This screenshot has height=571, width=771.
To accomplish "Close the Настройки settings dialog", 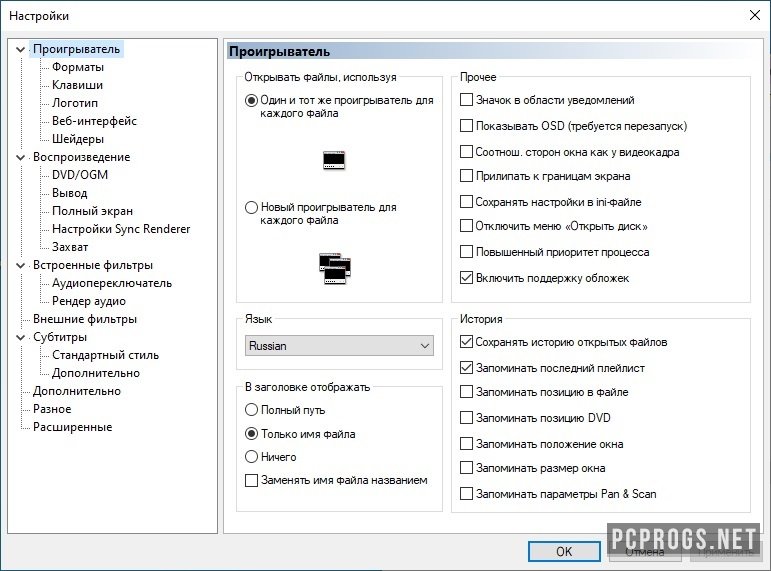I will click(752, 15).
